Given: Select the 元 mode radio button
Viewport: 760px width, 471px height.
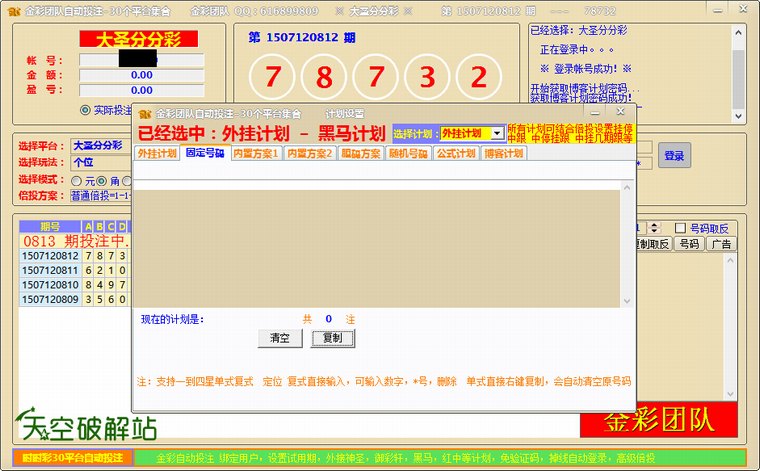Looking at the screenshot, I should click(x=76, y=181).
